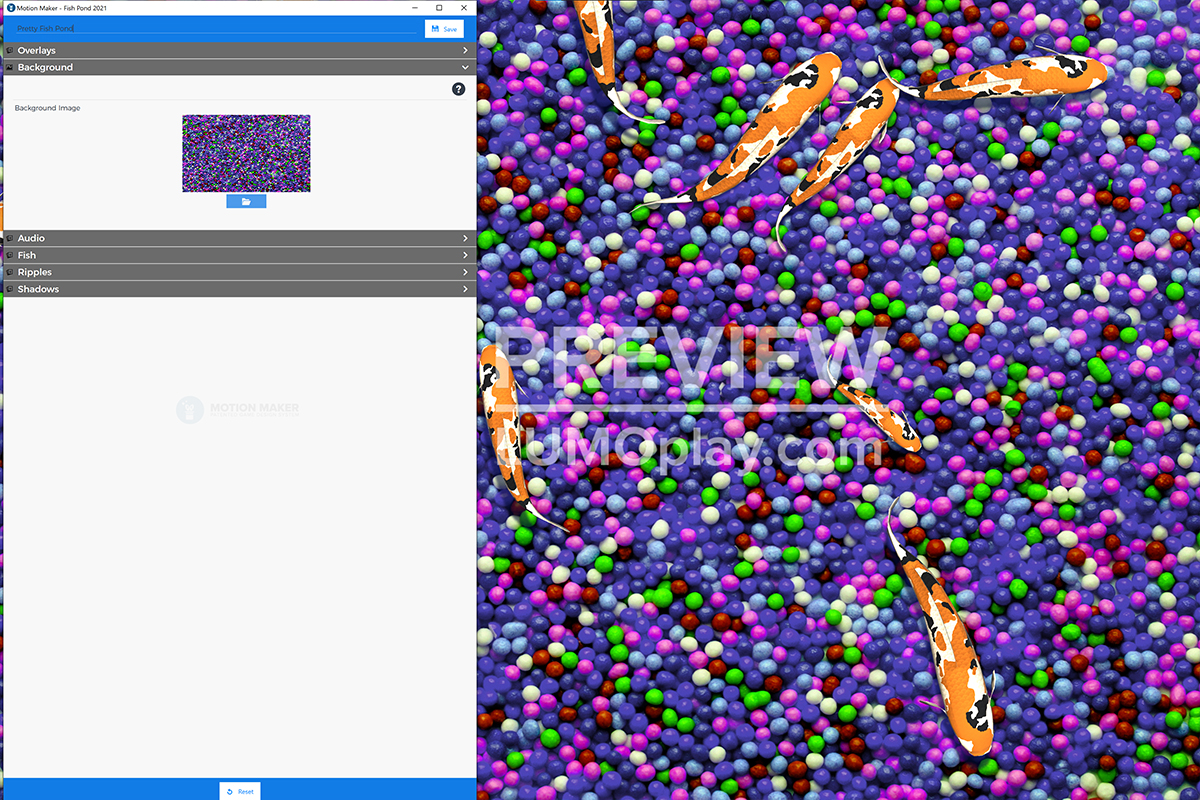
Task: Browse for background image via folder icon
Action: pyautogui.click(x=246, y=201)
